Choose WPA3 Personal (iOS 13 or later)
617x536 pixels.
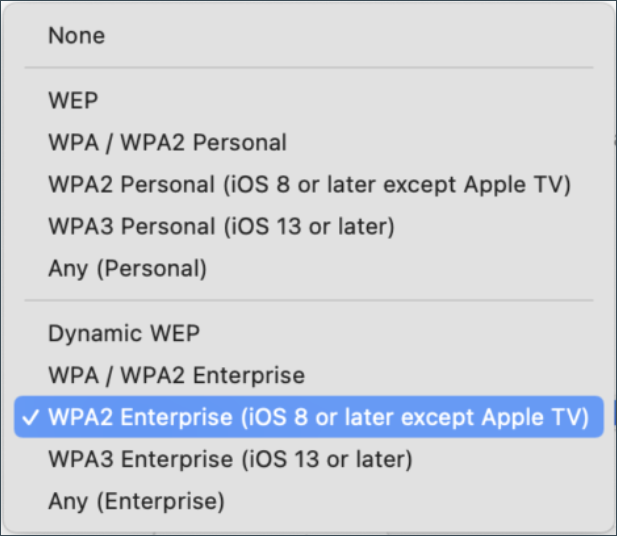[x=221, y=226]
